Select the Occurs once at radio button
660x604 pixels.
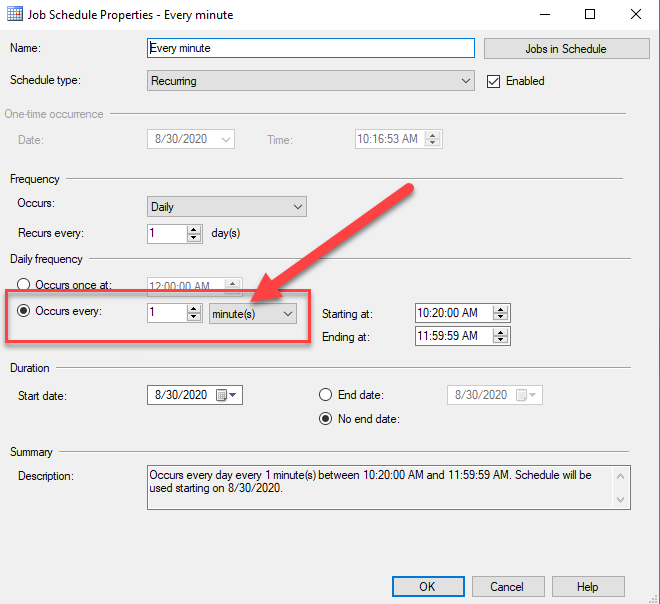(24, 286)
